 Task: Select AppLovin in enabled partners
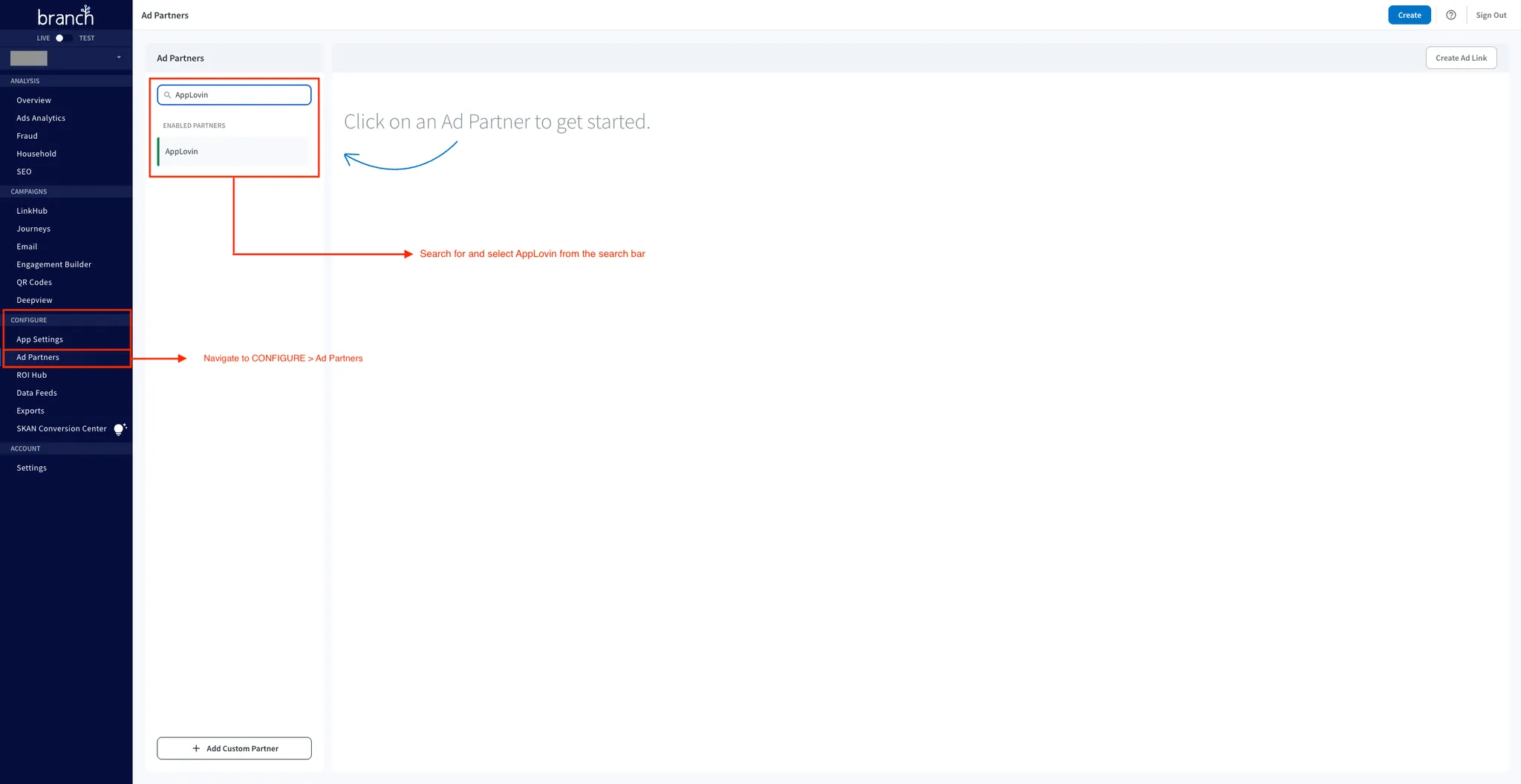pos(232,151)
